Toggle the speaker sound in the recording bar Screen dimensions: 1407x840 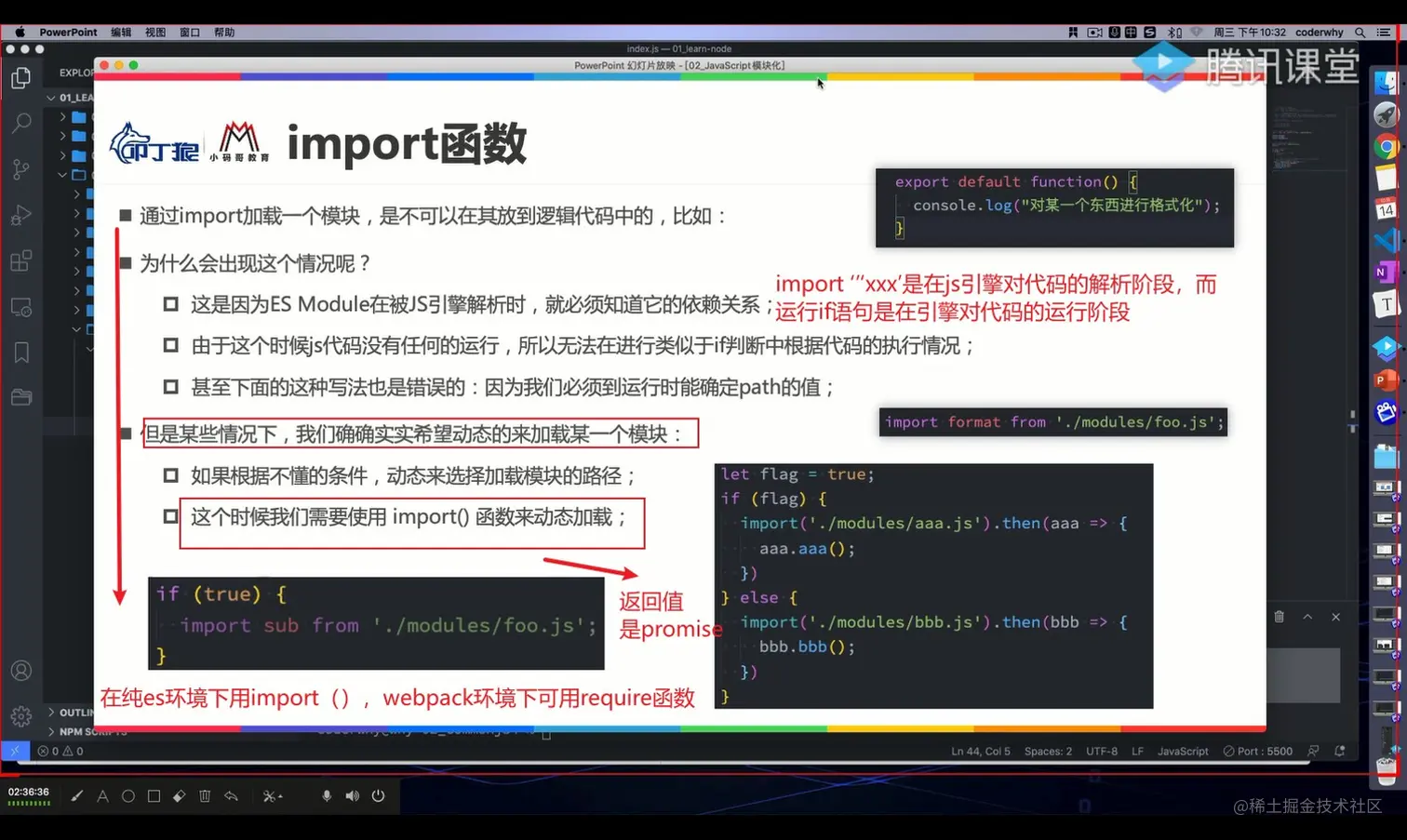click(x=352, y=796)
